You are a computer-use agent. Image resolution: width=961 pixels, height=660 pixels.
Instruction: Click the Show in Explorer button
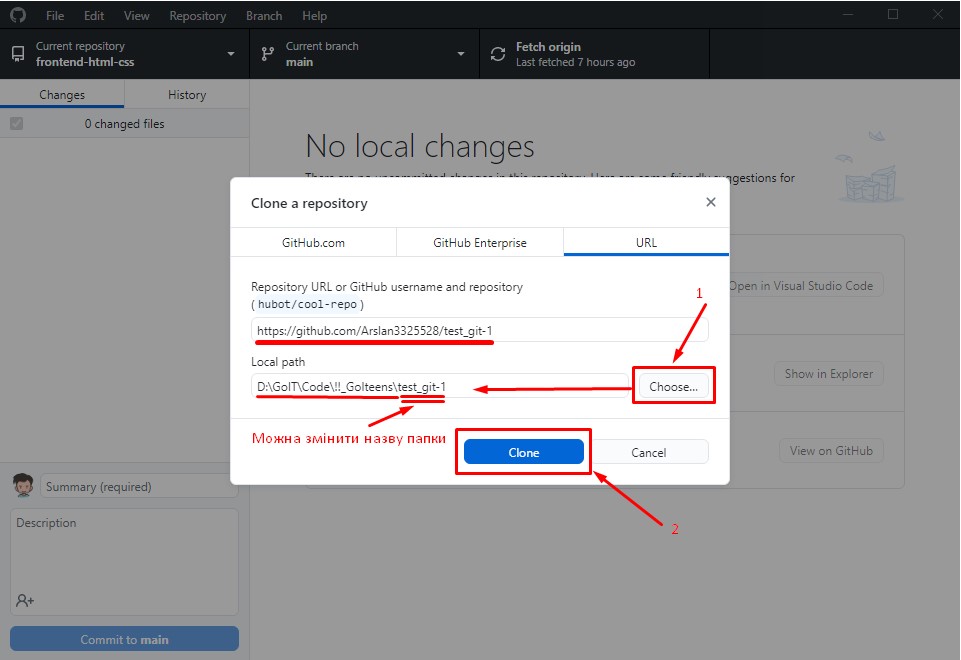tap(829, 374)
